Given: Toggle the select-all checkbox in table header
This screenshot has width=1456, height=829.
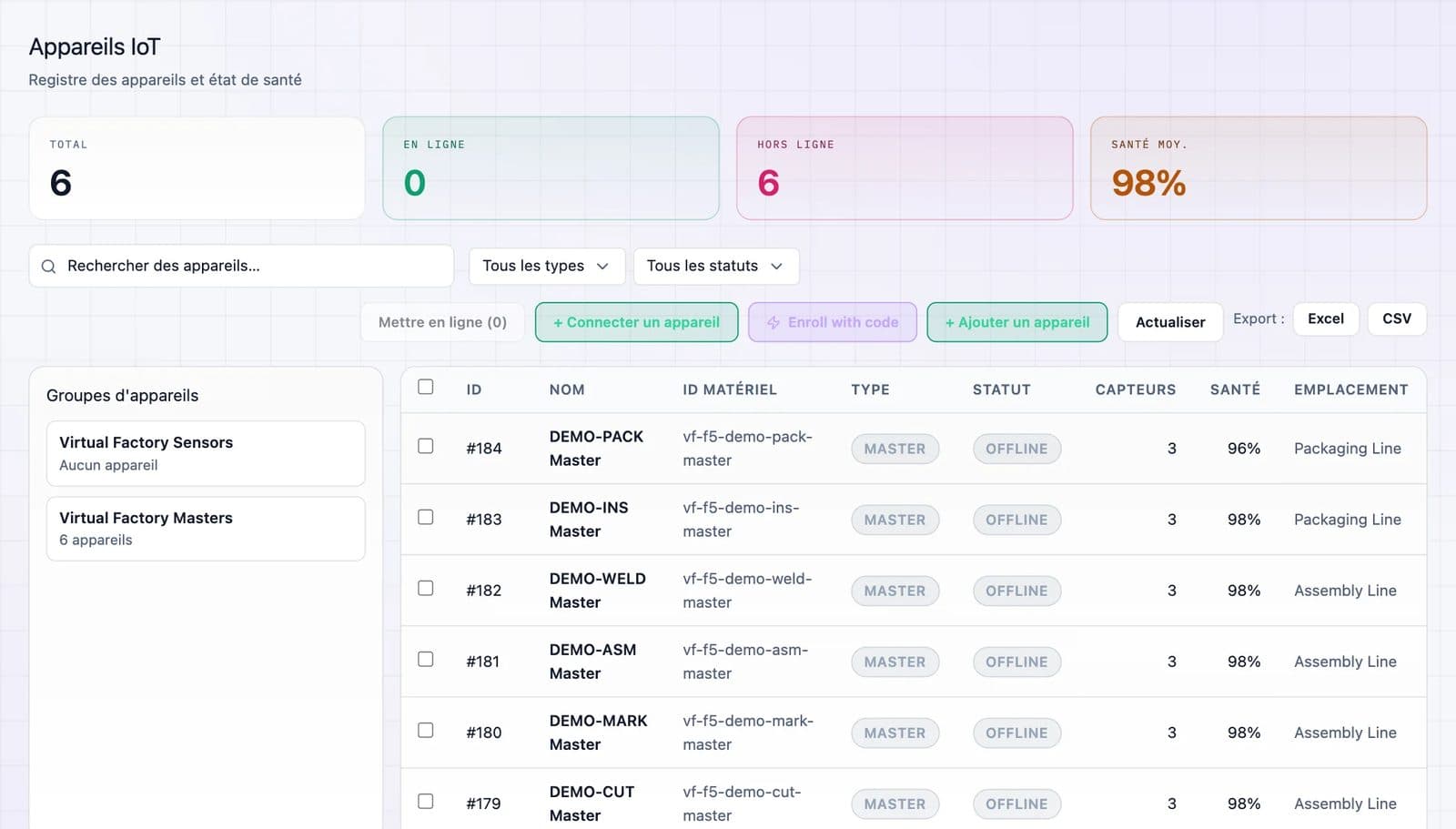Looking at the screenshot, I should click(426, 387).
